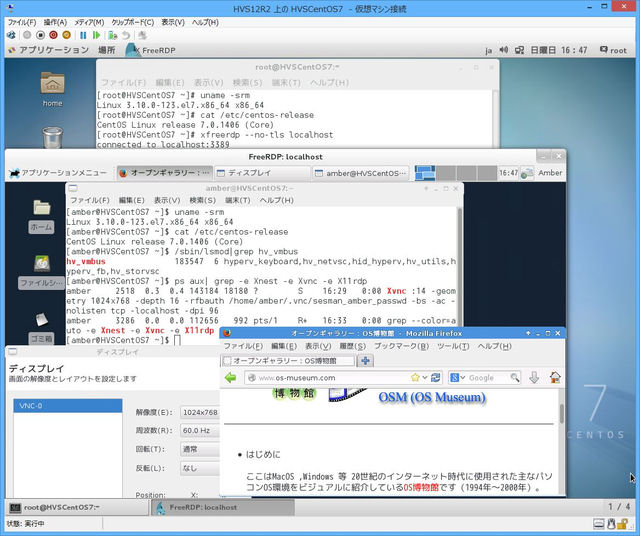Select the first workspace in workspace switcher
This screenshot has width=640, height=536.
point(425,173)
